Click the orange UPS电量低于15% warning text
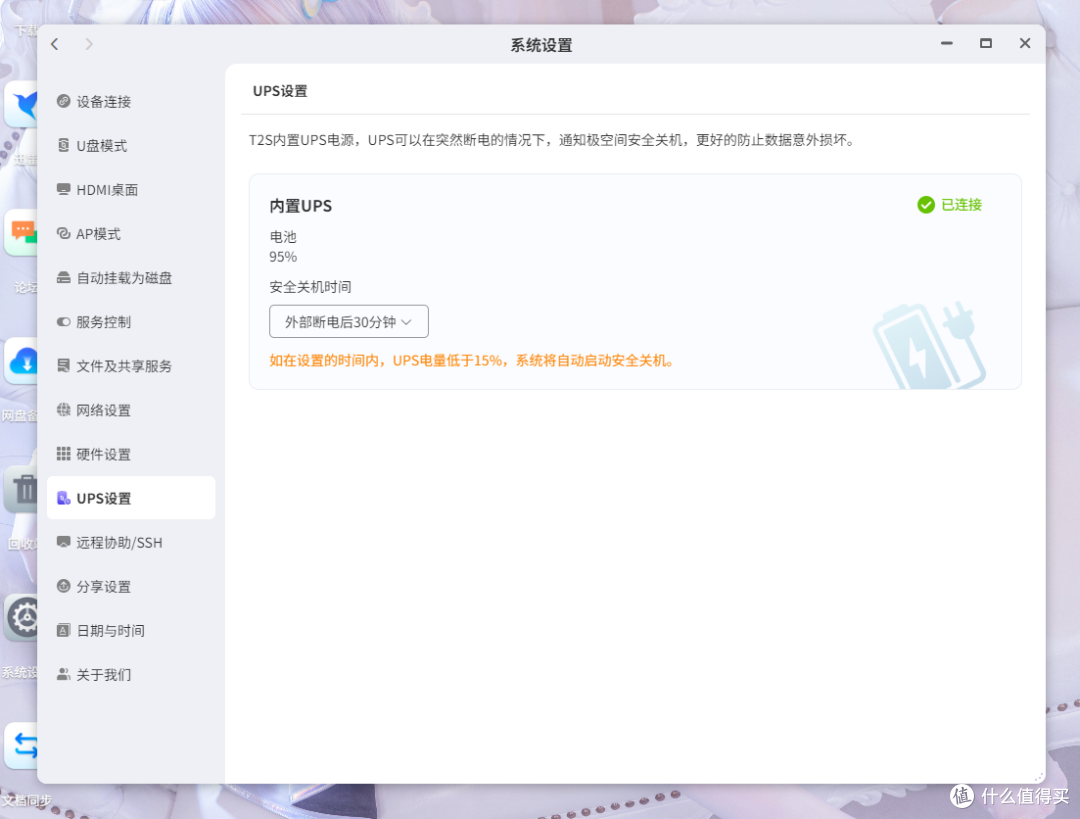This screenshot has width=1080, height=819. point(471,360)
